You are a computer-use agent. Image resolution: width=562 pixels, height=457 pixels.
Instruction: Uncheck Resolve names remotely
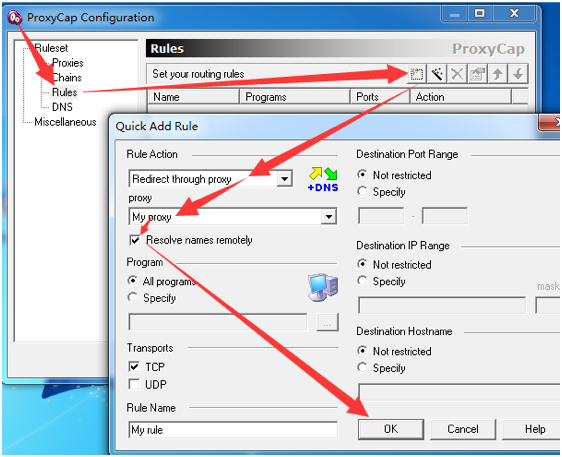tap(135, 240)
